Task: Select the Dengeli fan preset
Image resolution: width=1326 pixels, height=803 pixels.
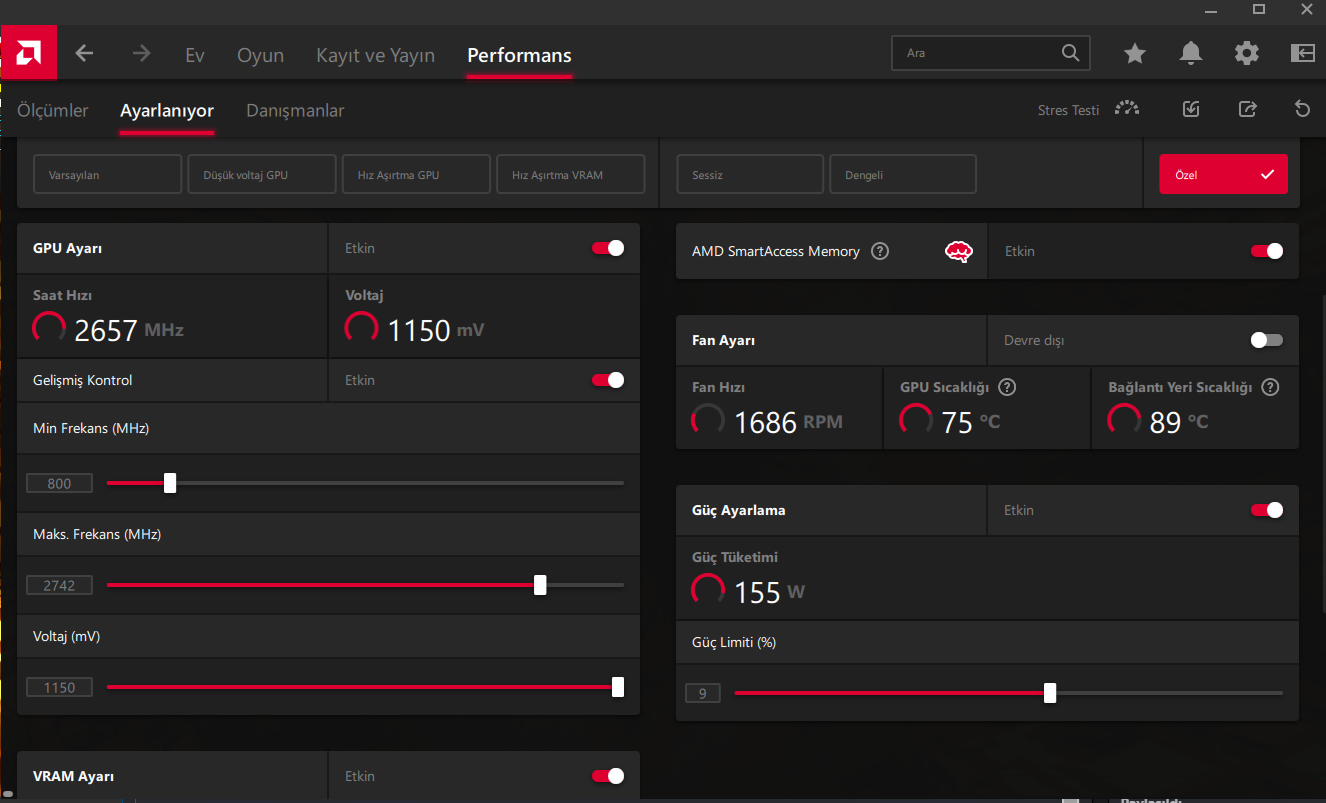Action: coord(903,174)
